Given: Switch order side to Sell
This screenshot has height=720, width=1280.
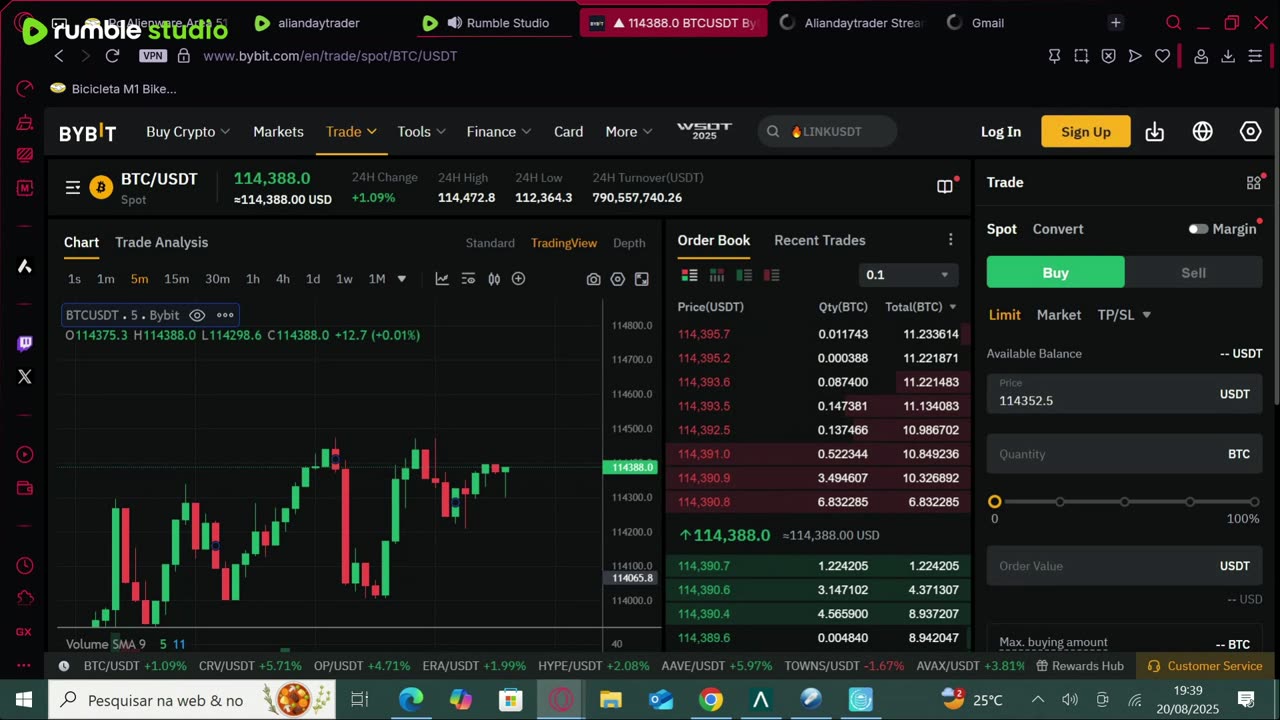Looking at the screenshot, I should [x=1193, y=272].
